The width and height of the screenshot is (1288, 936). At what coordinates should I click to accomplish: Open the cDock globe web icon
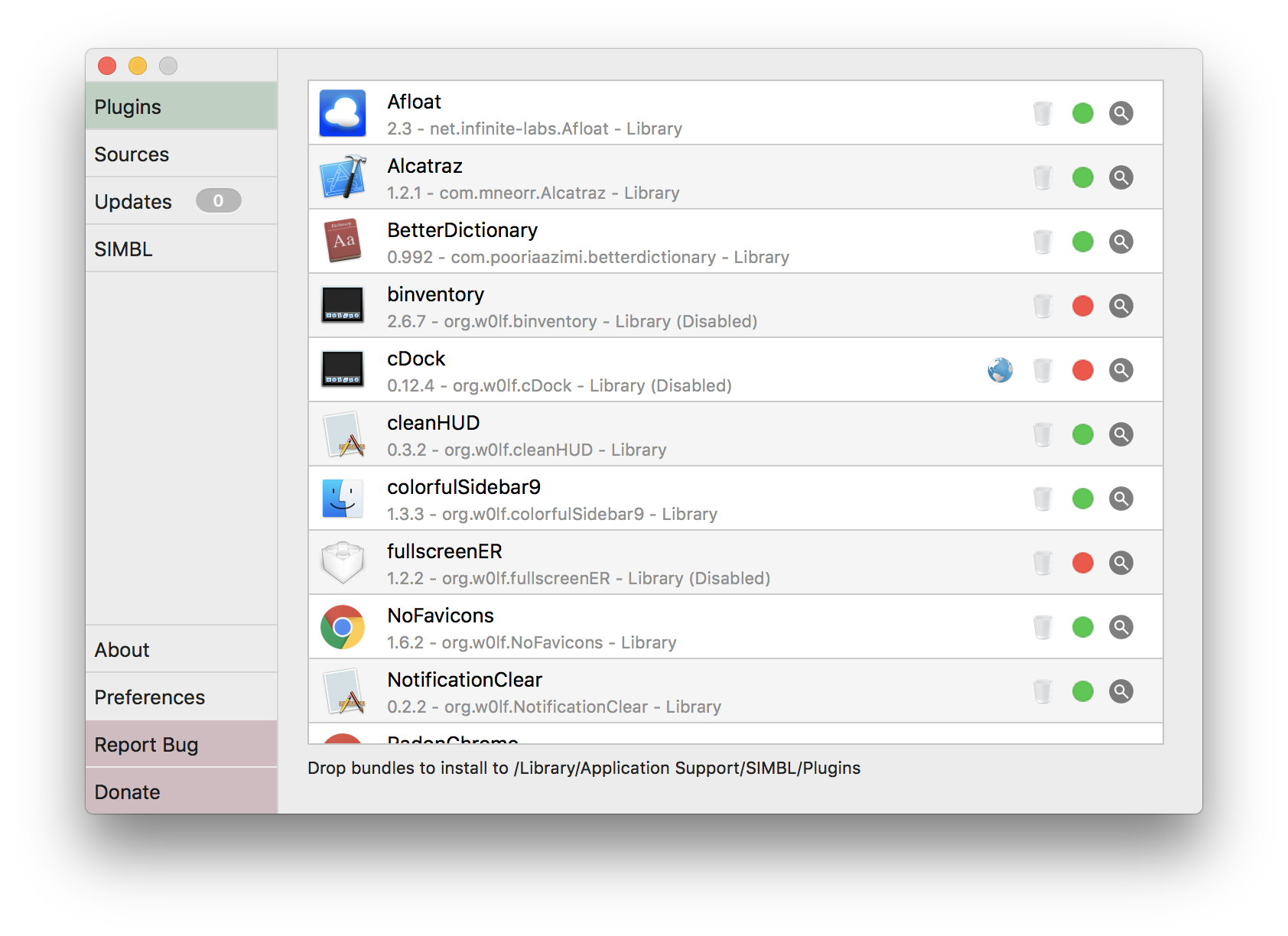pos(1000,370)
